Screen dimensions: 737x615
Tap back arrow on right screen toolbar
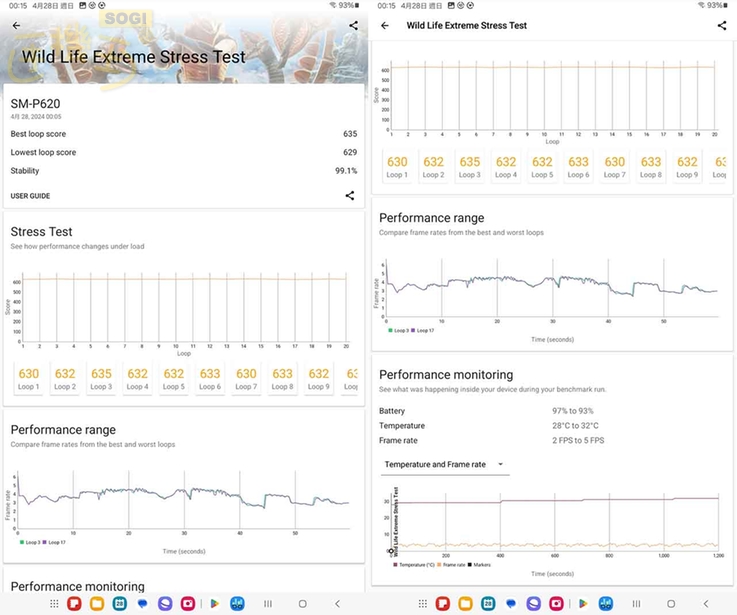[x=385, y=25]
